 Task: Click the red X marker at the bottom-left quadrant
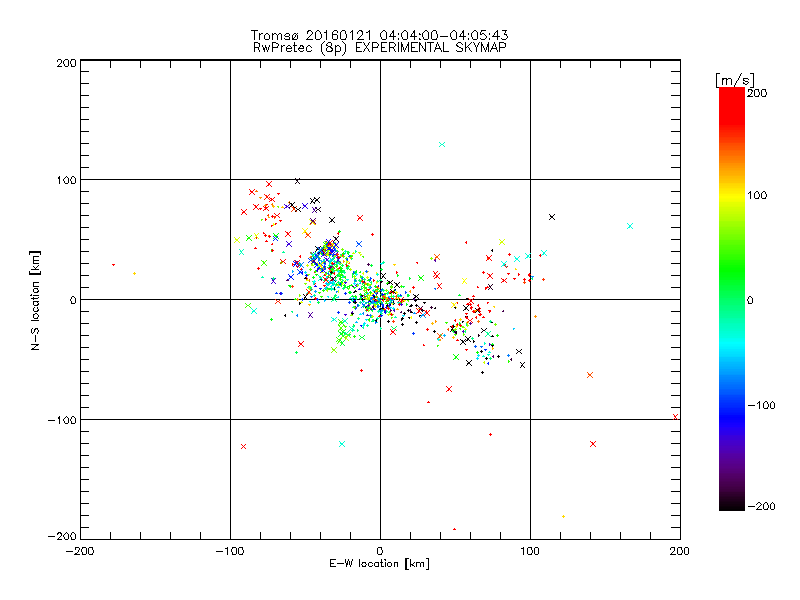tap(243, 446)
